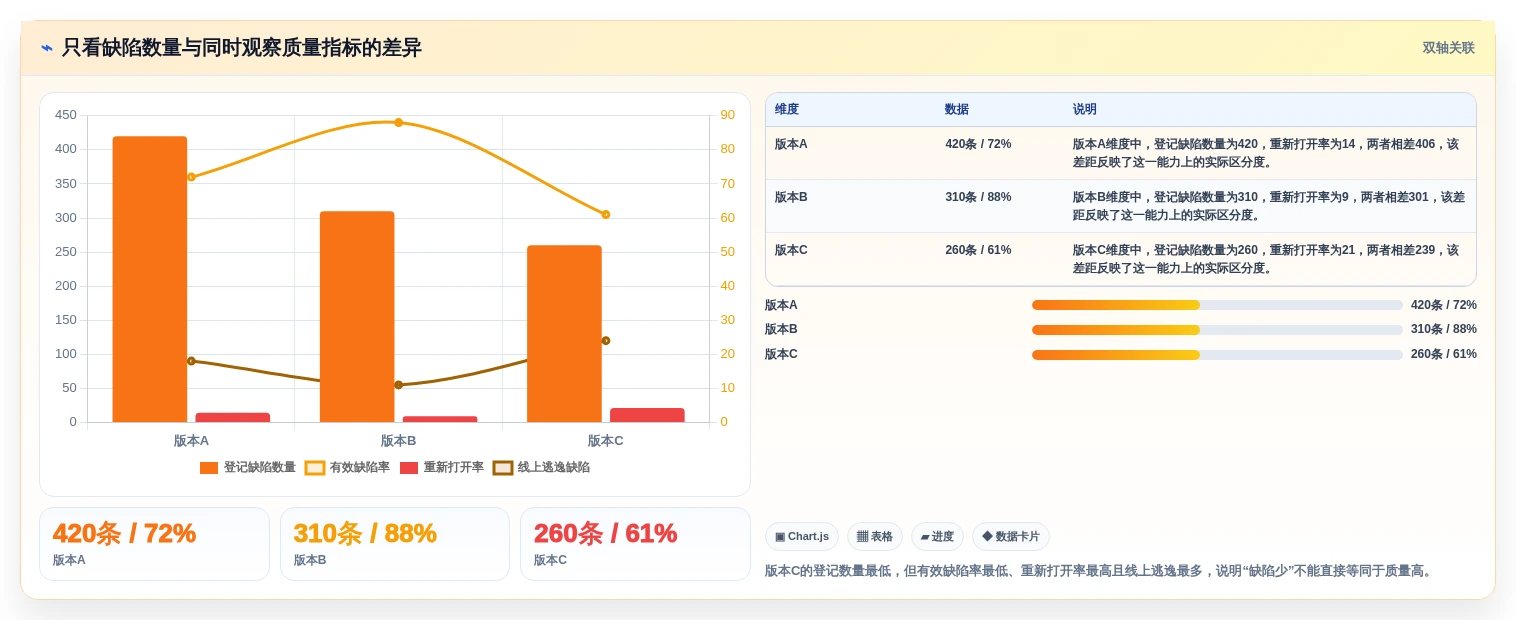The image size is (1516, 620).
Task: Click the blue lightning icon in the header
Action: click(x=47, y=48)
